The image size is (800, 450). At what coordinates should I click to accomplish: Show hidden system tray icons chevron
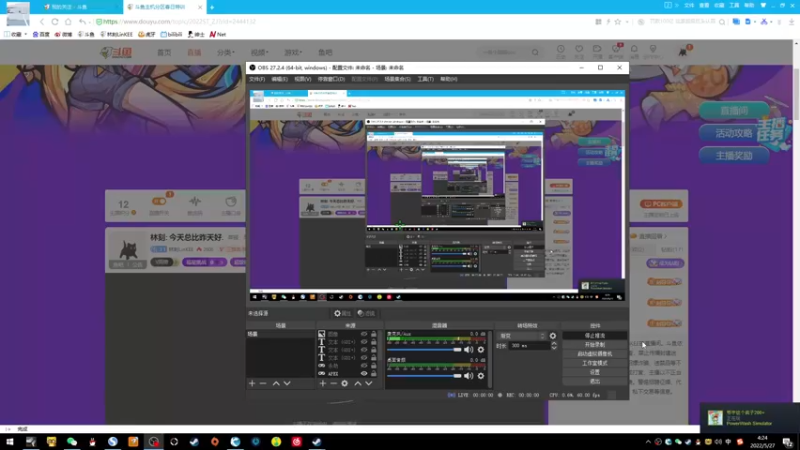(x=648, y=442)
